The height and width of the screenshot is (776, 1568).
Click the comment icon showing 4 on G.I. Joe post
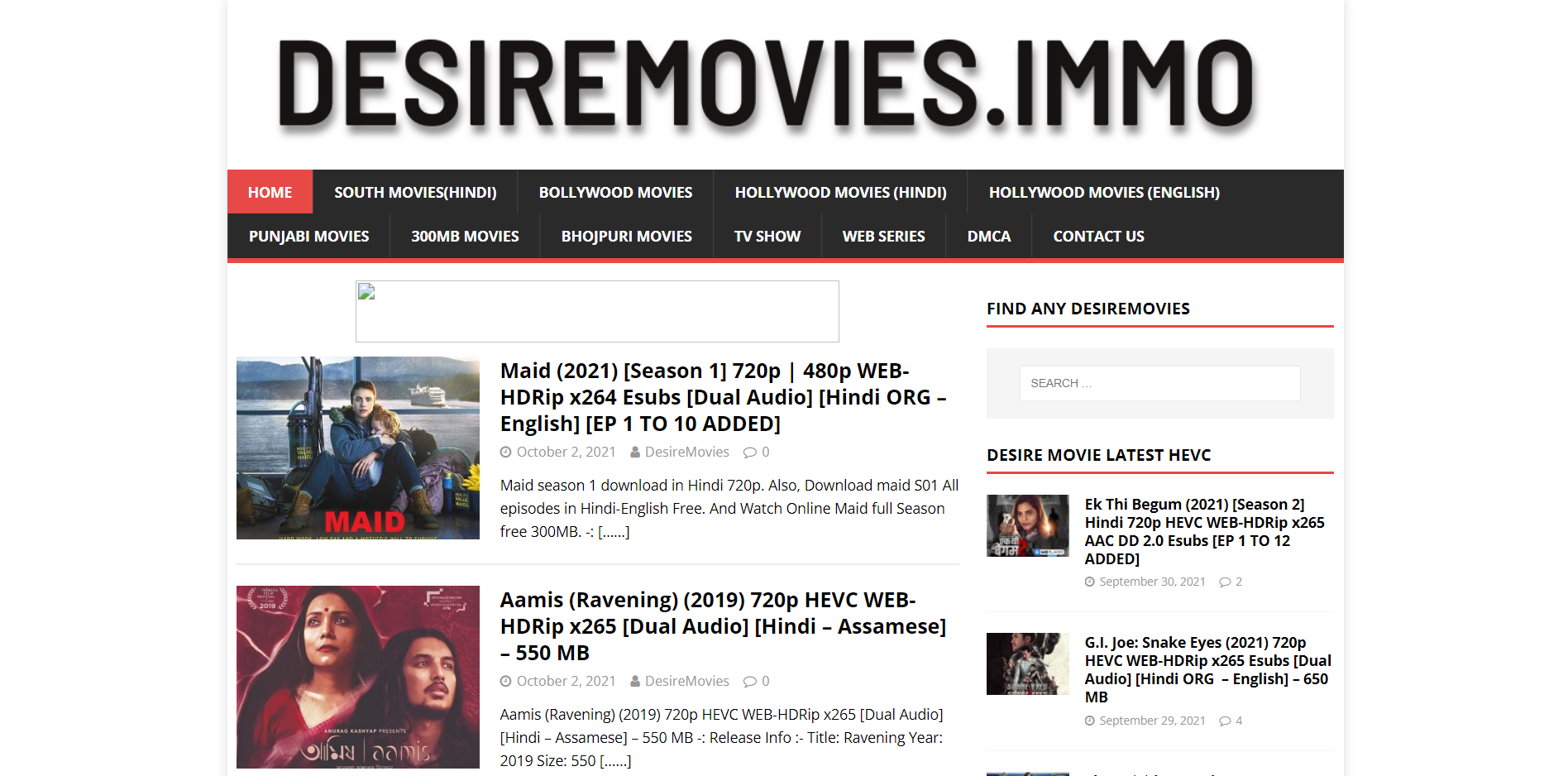(x=1224, y=720)
